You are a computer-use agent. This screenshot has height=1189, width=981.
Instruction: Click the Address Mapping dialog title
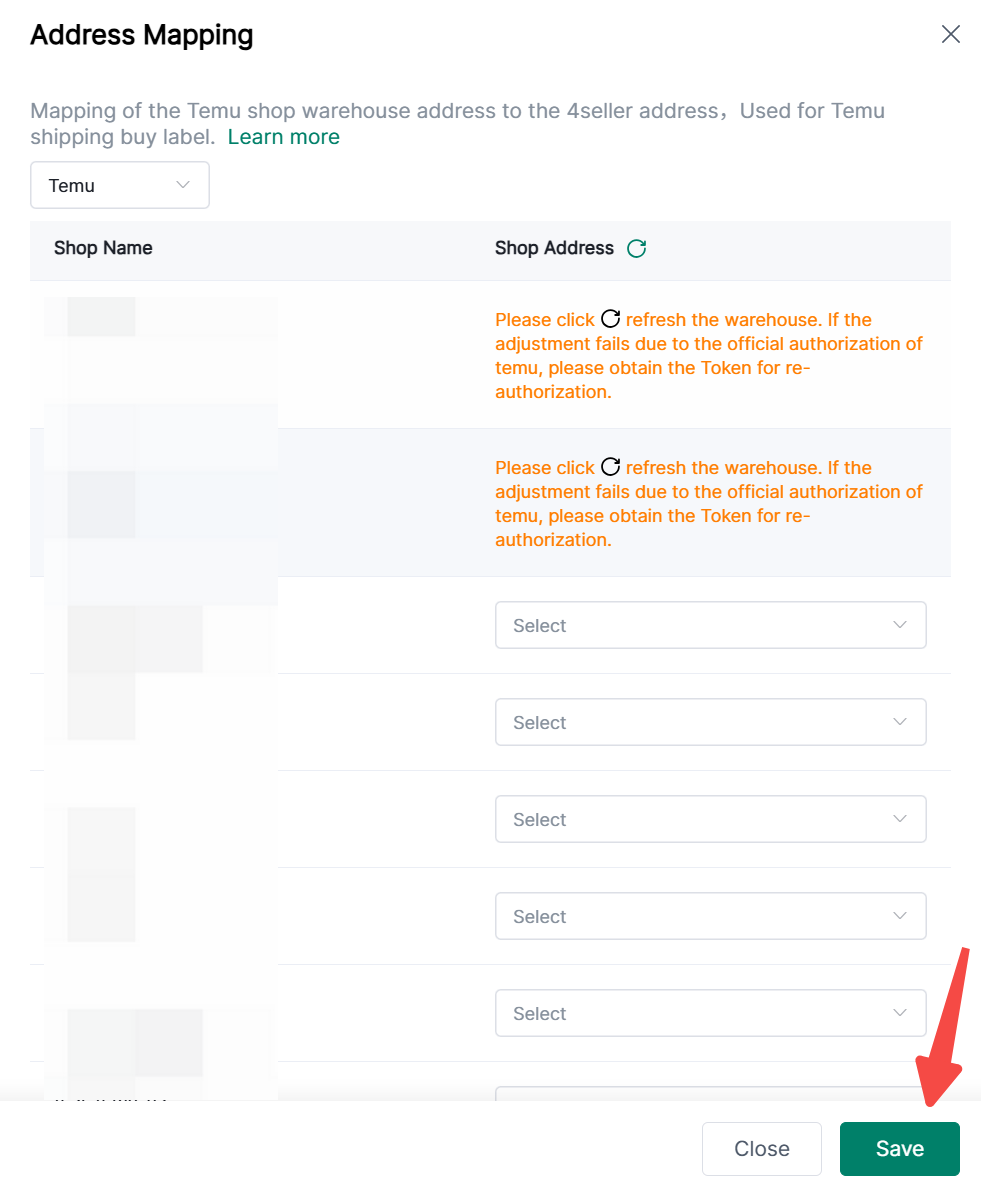tap(142, 35)
